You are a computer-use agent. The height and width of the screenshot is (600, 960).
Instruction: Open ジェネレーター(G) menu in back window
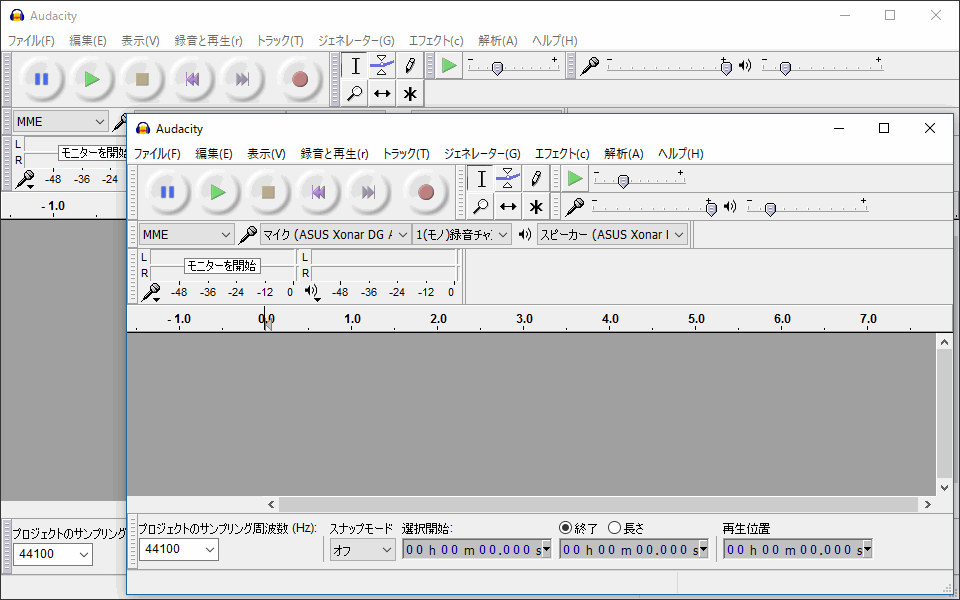356,41
